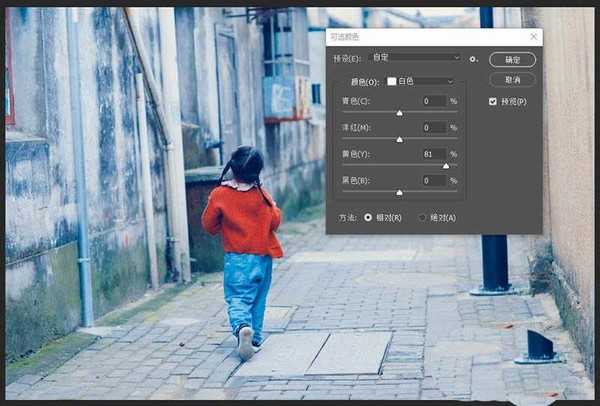Focus the 黄色(Y) field showing 81

point(433,154)
